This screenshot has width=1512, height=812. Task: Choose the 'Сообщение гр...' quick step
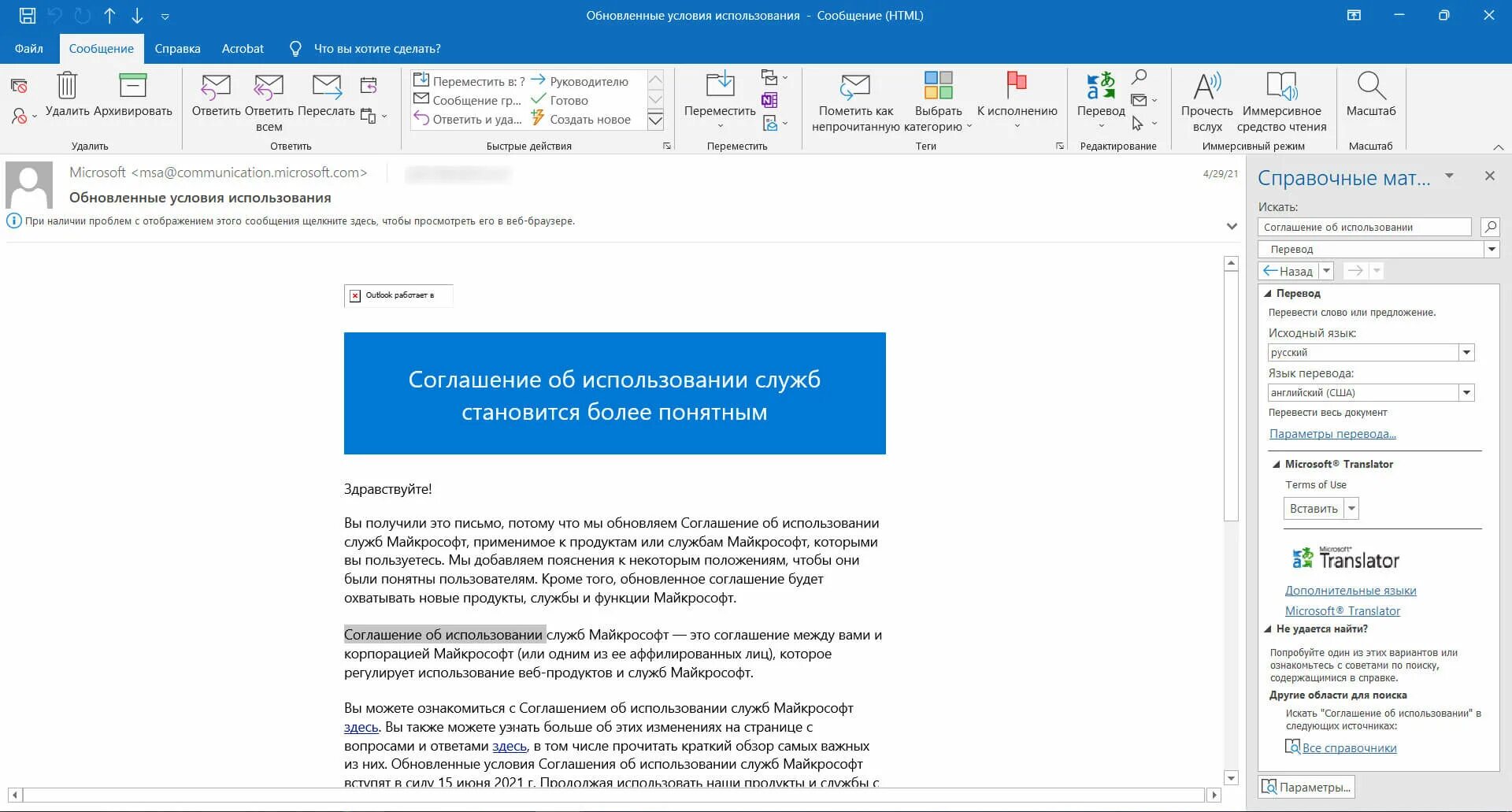tap(468, 100)
